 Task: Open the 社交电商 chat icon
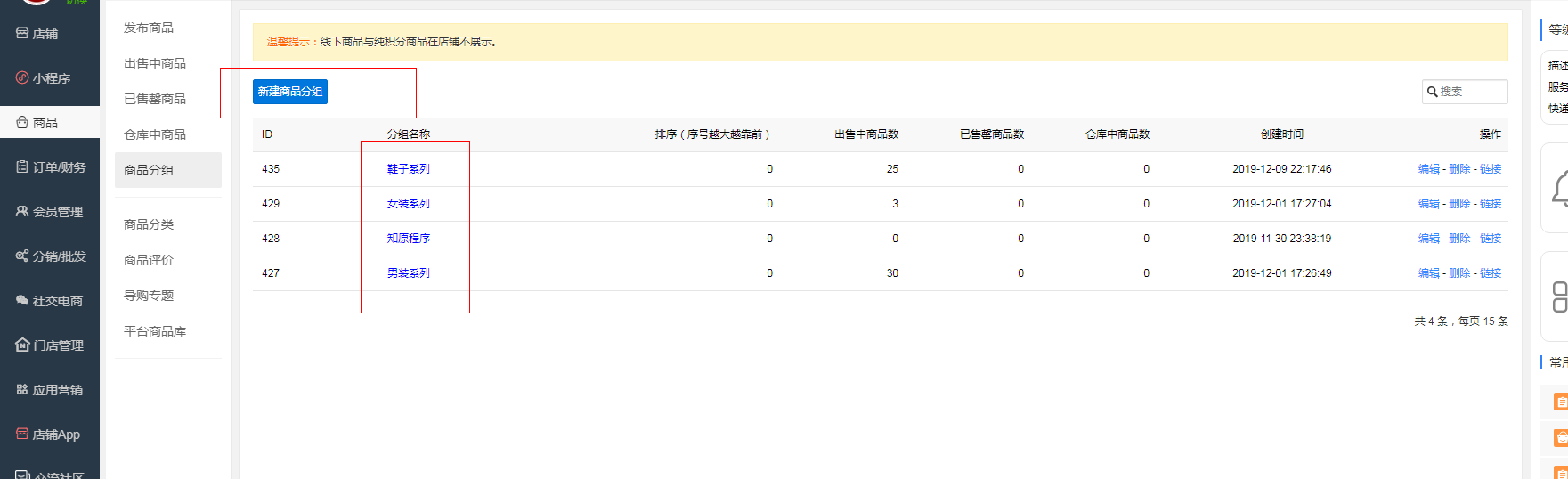[22, 300]
